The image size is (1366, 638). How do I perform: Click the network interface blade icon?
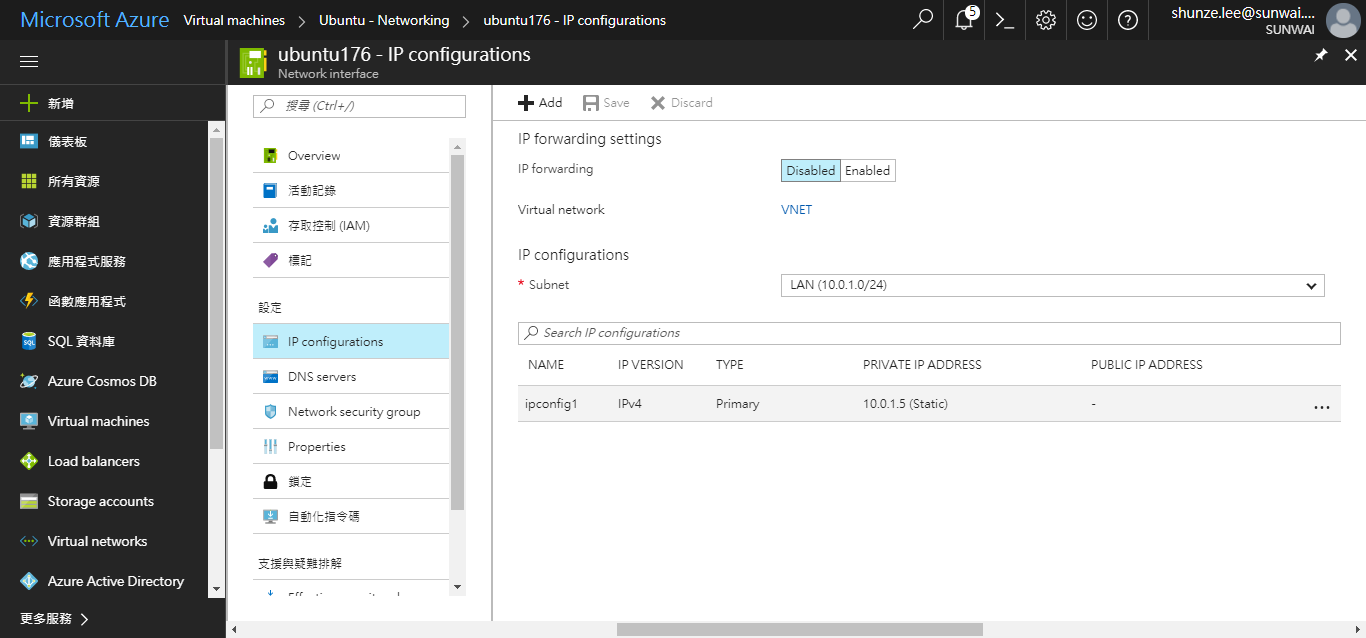click(253, 63)
